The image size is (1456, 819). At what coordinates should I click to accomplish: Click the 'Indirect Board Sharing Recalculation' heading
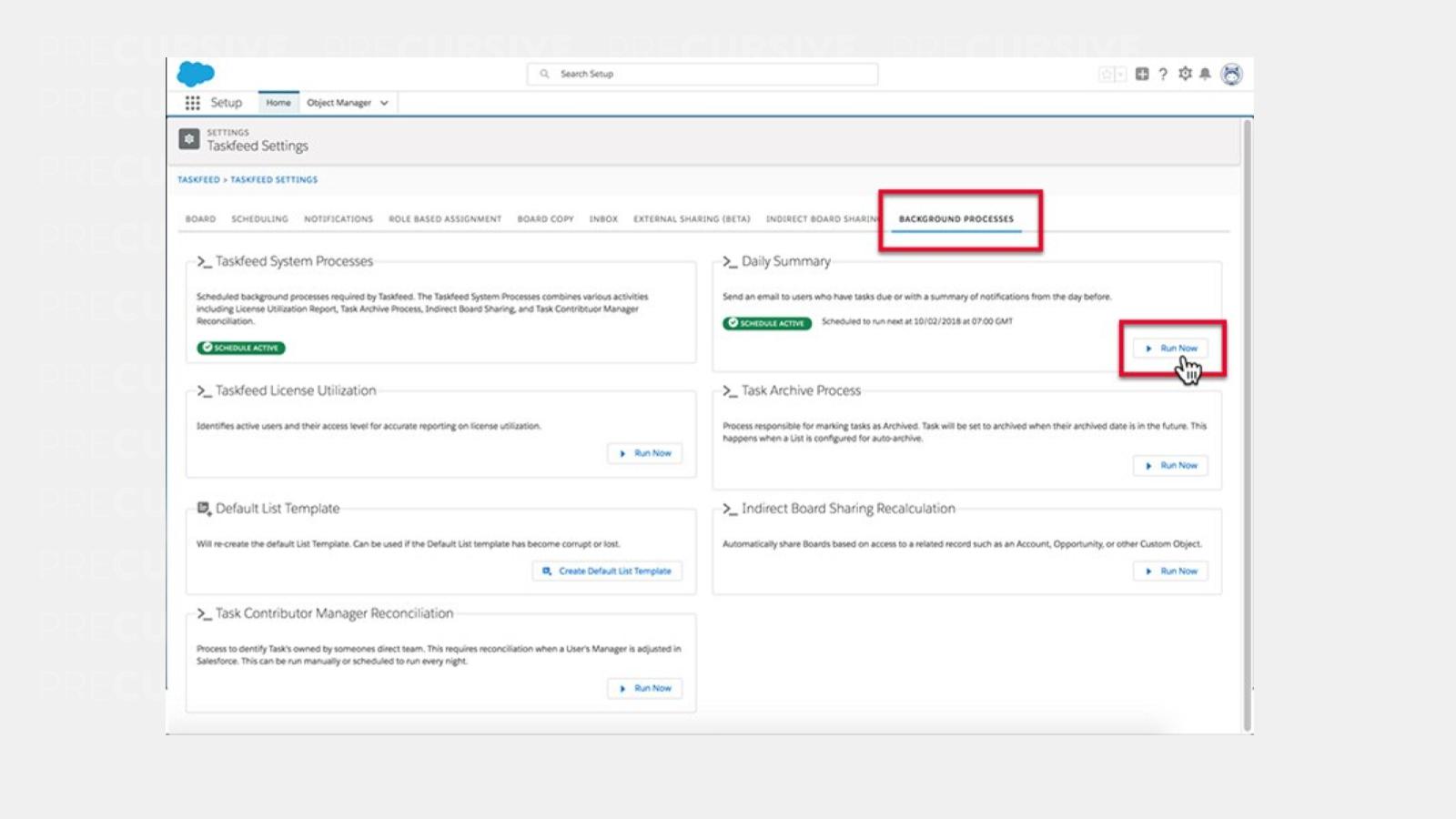(848, 509)
